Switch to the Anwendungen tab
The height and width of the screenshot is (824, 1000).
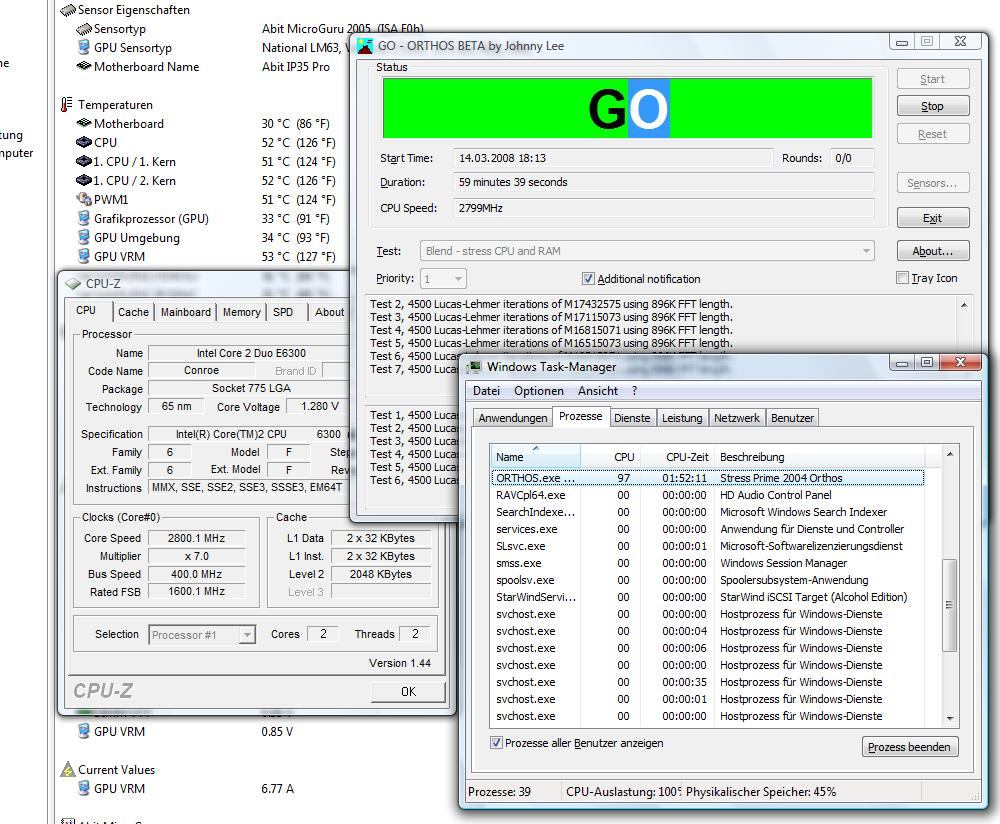pos(513,418)
